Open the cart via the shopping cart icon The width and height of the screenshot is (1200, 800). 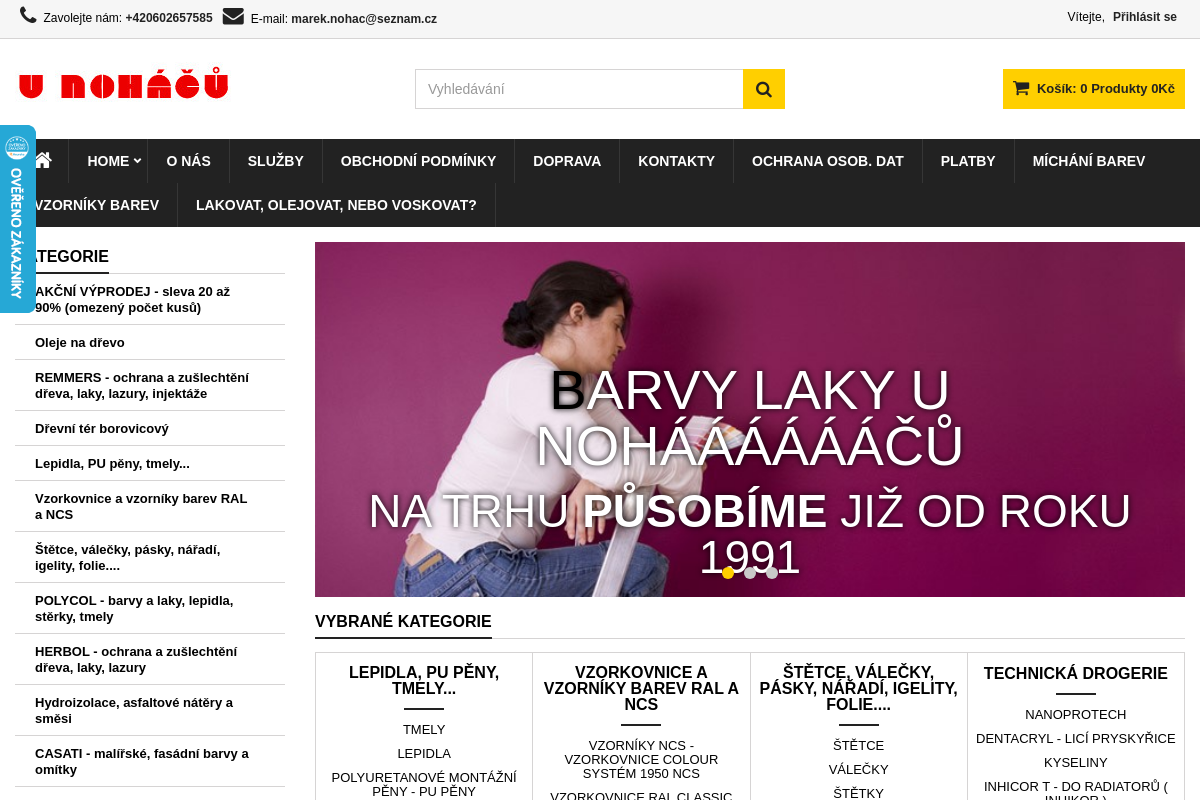(x=1020, y=88)
